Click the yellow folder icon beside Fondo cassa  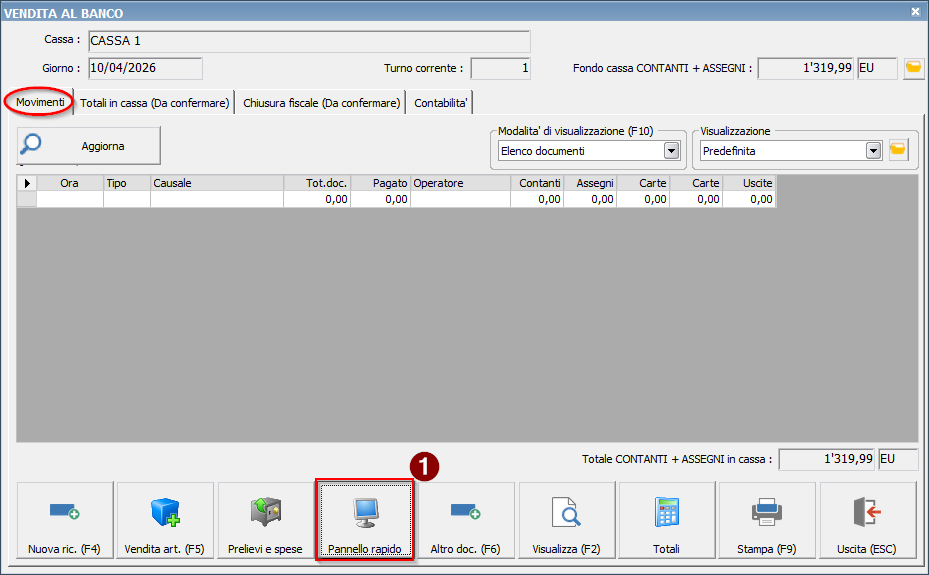tap(913, 68)
